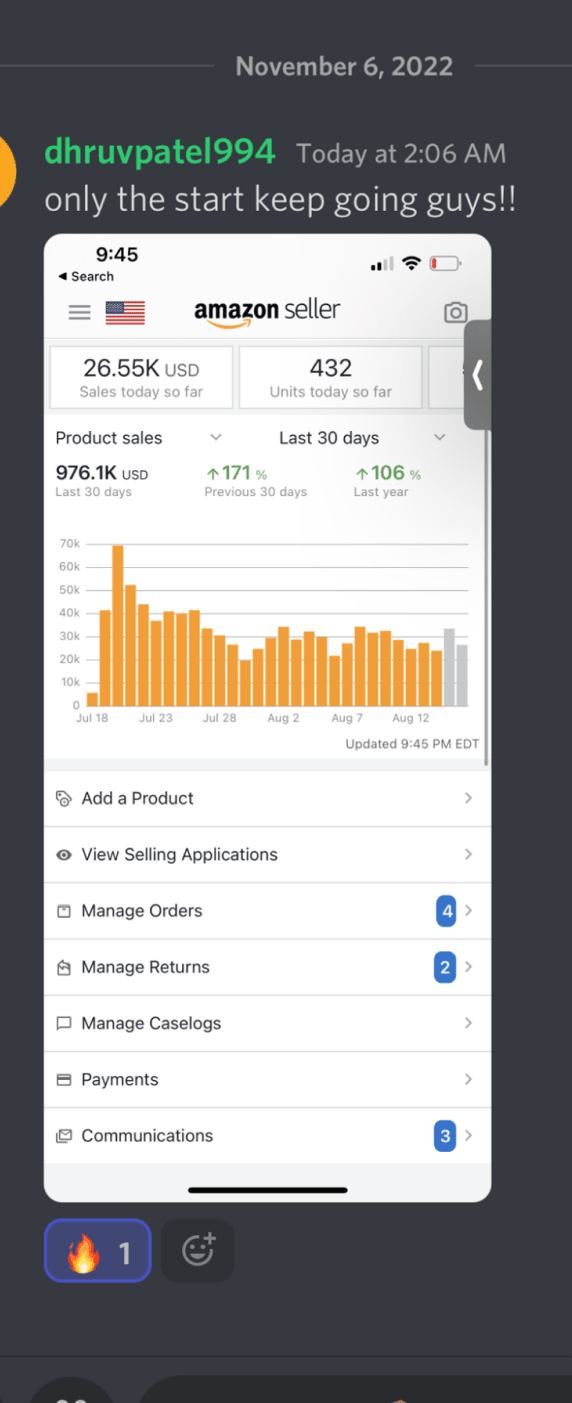Click the Communications envelope icon
572x1403 pixels.
click(64, 1136)
